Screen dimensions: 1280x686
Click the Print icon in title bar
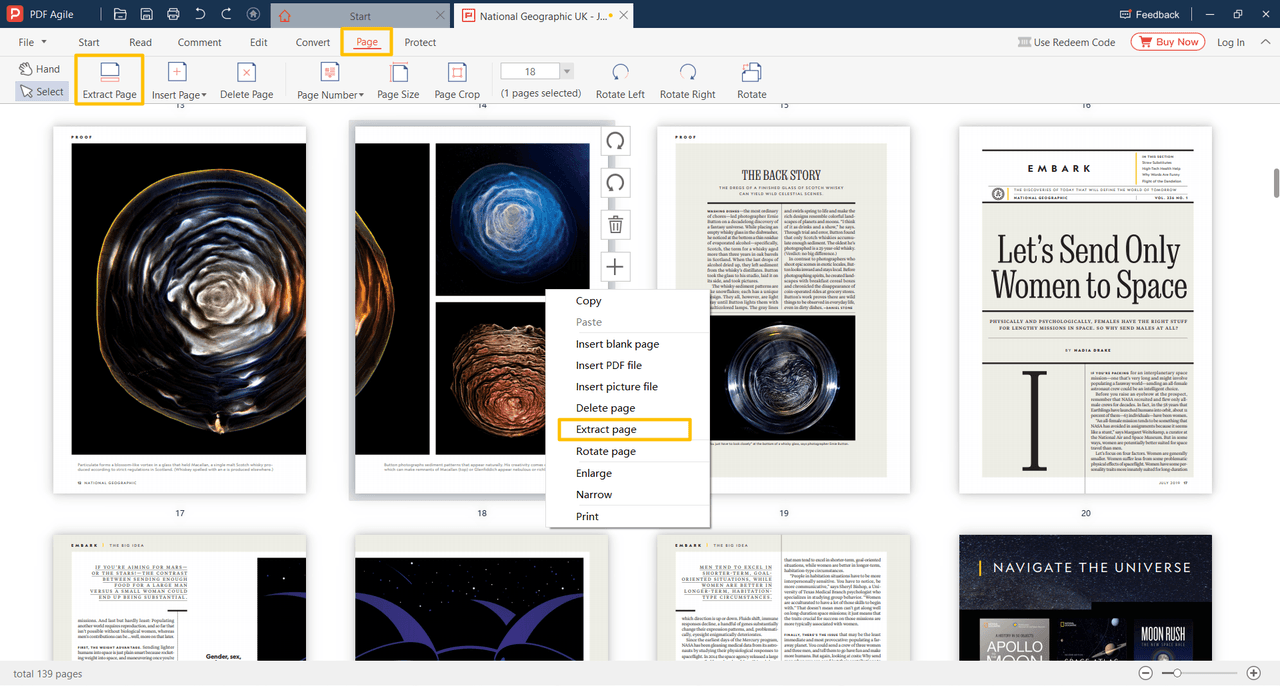(x=174, y=15)
